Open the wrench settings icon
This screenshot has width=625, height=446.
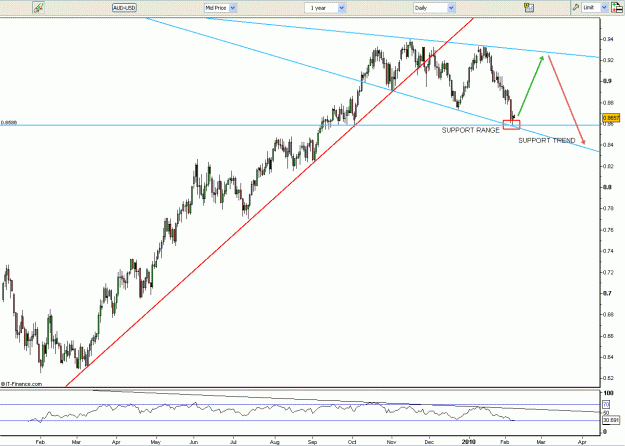pos(576,8)
